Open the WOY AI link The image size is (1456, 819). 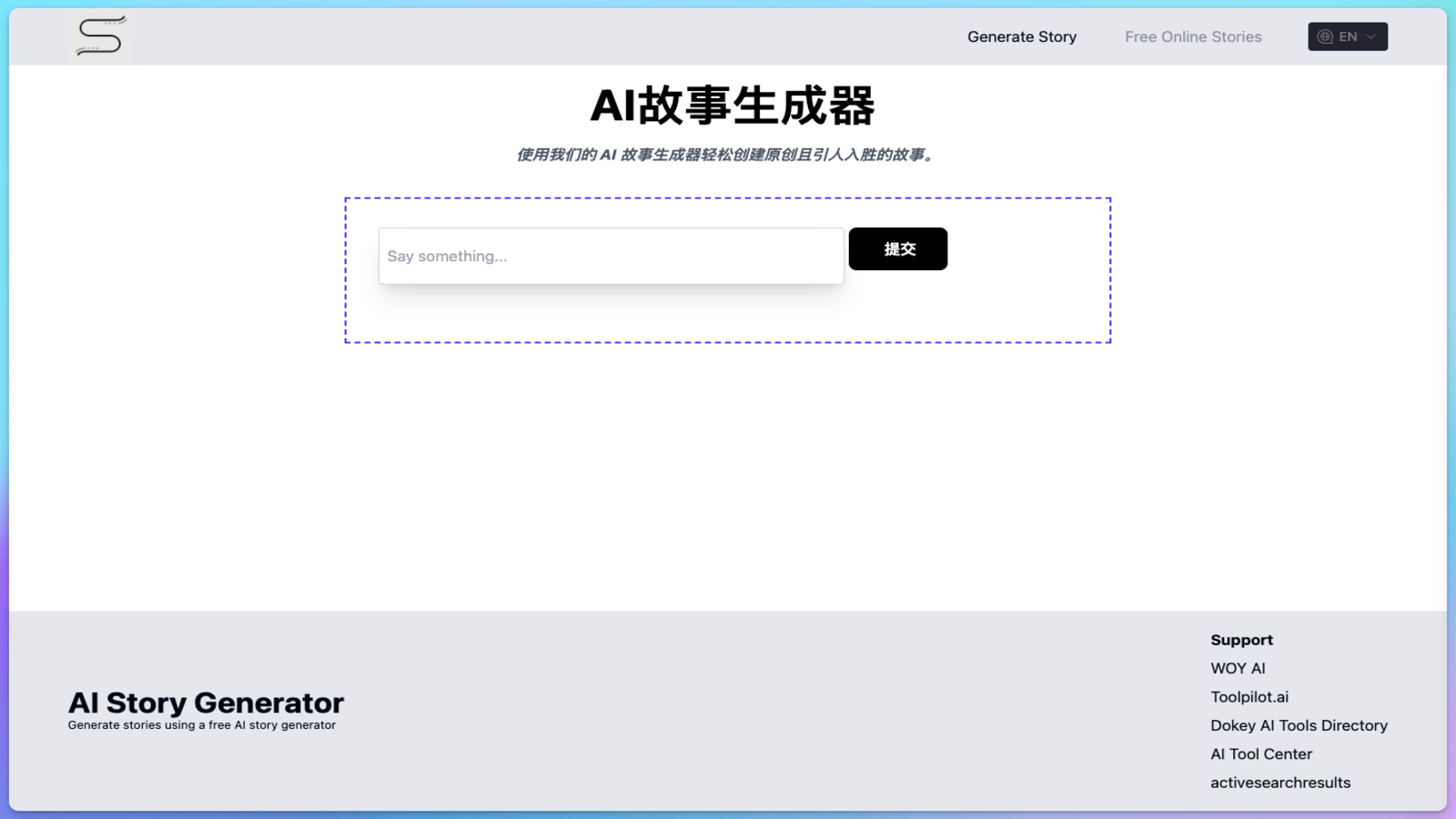[x=1238, y=667]
